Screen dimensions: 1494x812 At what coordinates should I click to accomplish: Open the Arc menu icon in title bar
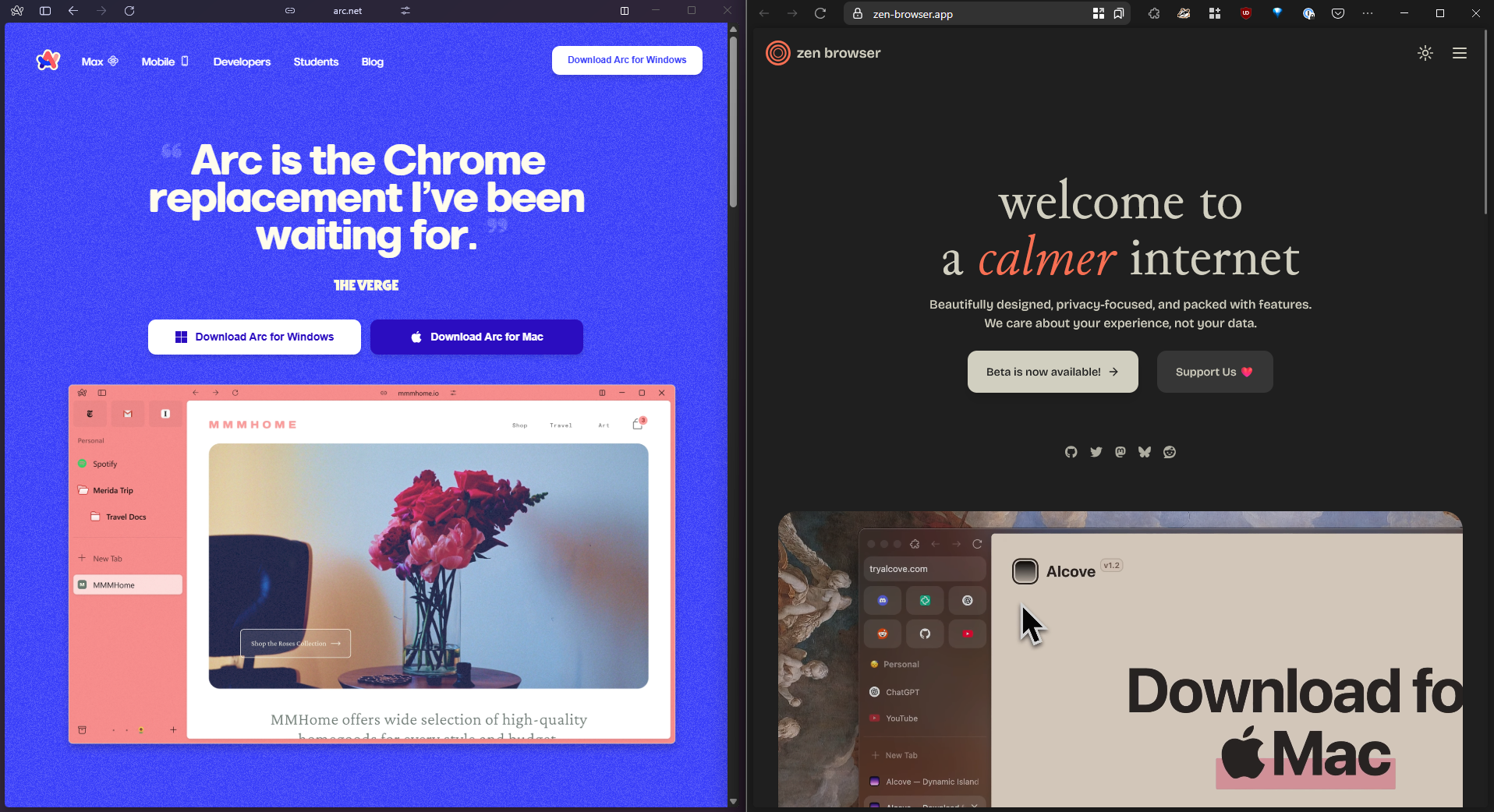coord(17,11)
